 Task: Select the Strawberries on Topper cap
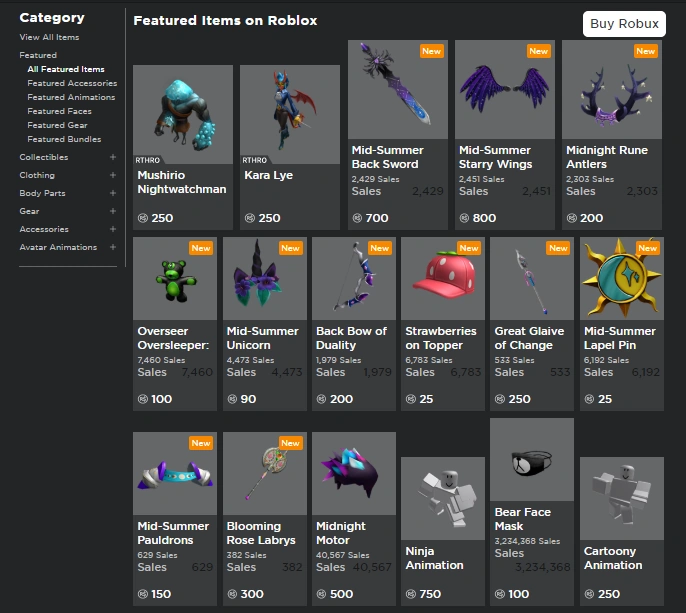[x=443, y=278]
